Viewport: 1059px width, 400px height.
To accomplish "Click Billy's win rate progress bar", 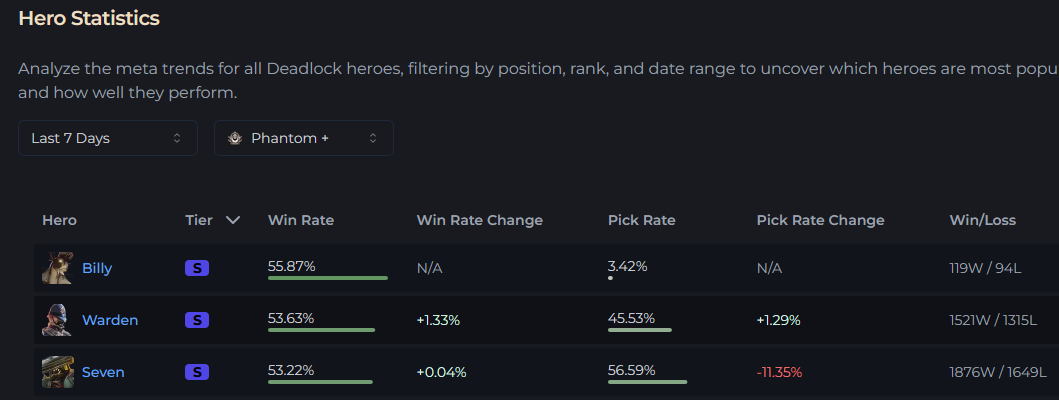I will 328,278.
